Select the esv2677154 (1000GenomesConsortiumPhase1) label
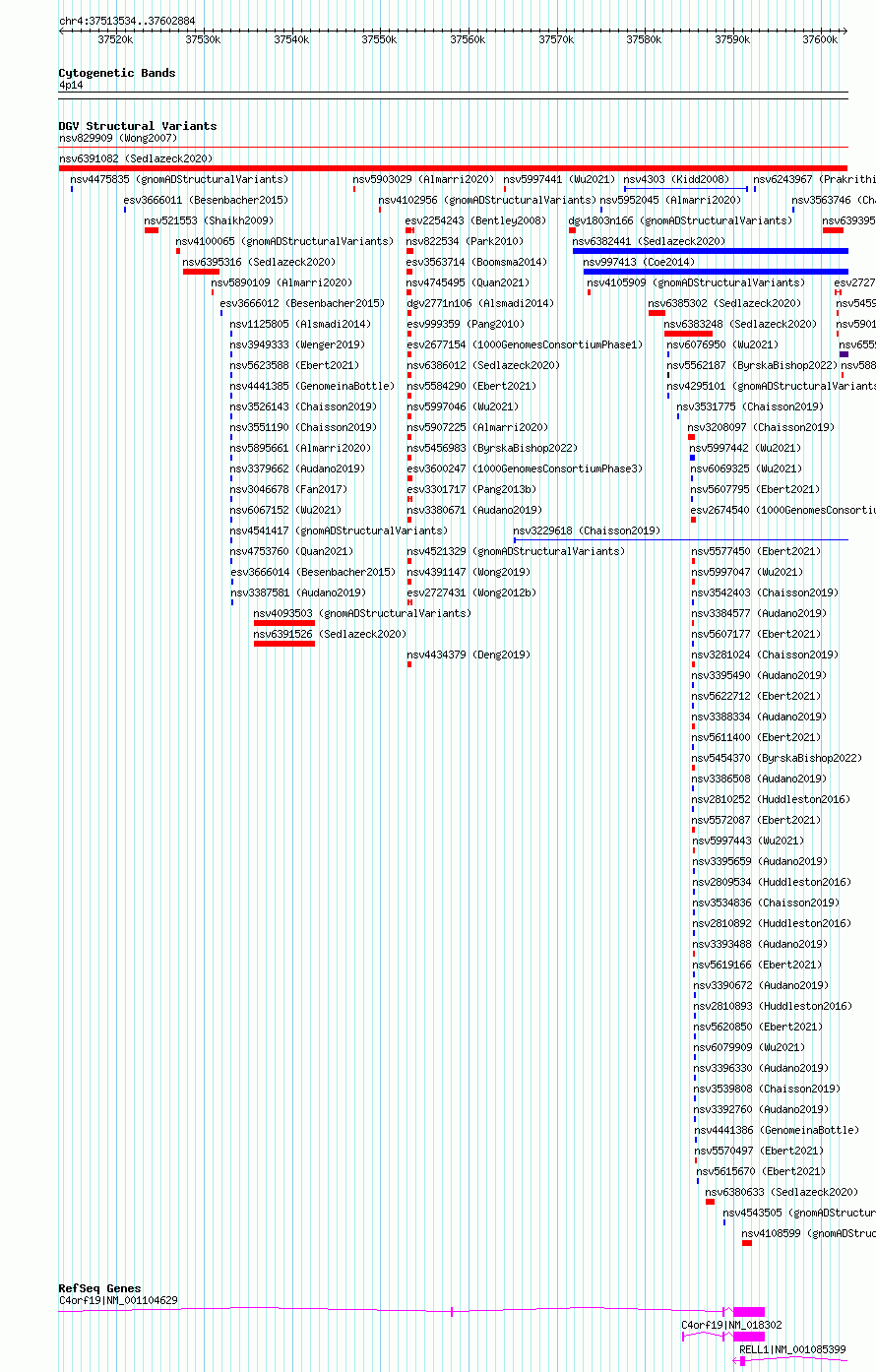 525,344
